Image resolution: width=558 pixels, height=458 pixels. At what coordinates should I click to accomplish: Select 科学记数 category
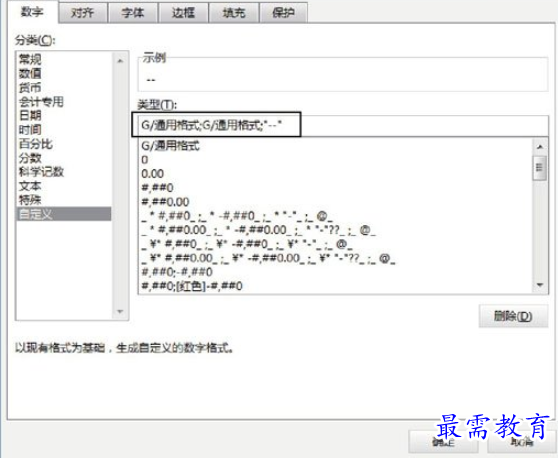64,172
